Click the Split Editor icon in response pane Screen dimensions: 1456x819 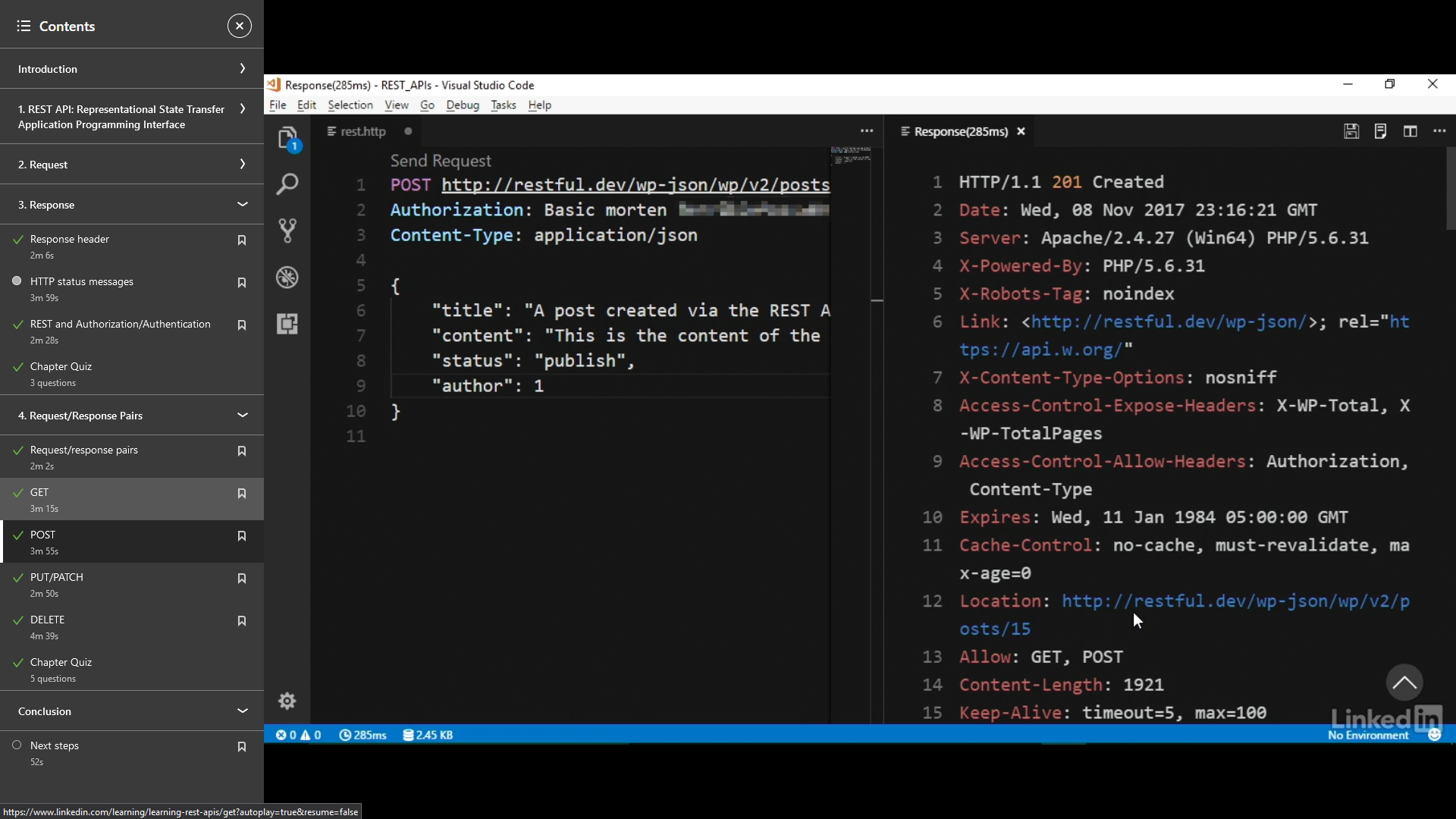(x=1410, y=131)
